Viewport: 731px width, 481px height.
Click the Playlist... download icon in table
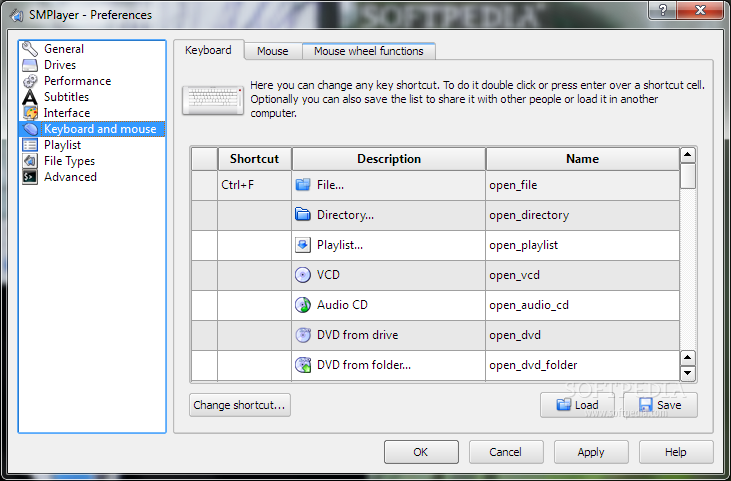pyautogui.click(x=303, y=245)
